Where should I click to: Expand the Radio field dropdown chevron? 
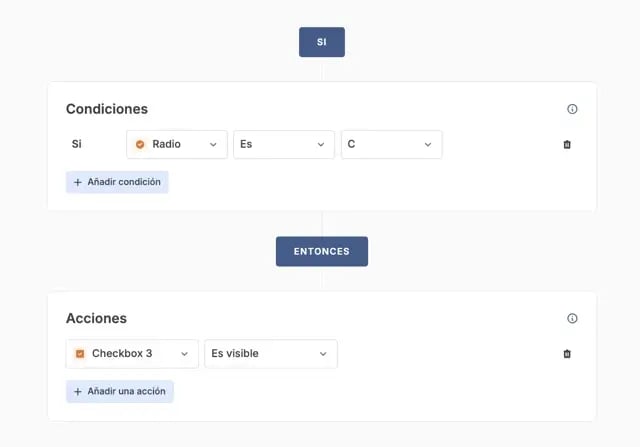pos(213,144)
